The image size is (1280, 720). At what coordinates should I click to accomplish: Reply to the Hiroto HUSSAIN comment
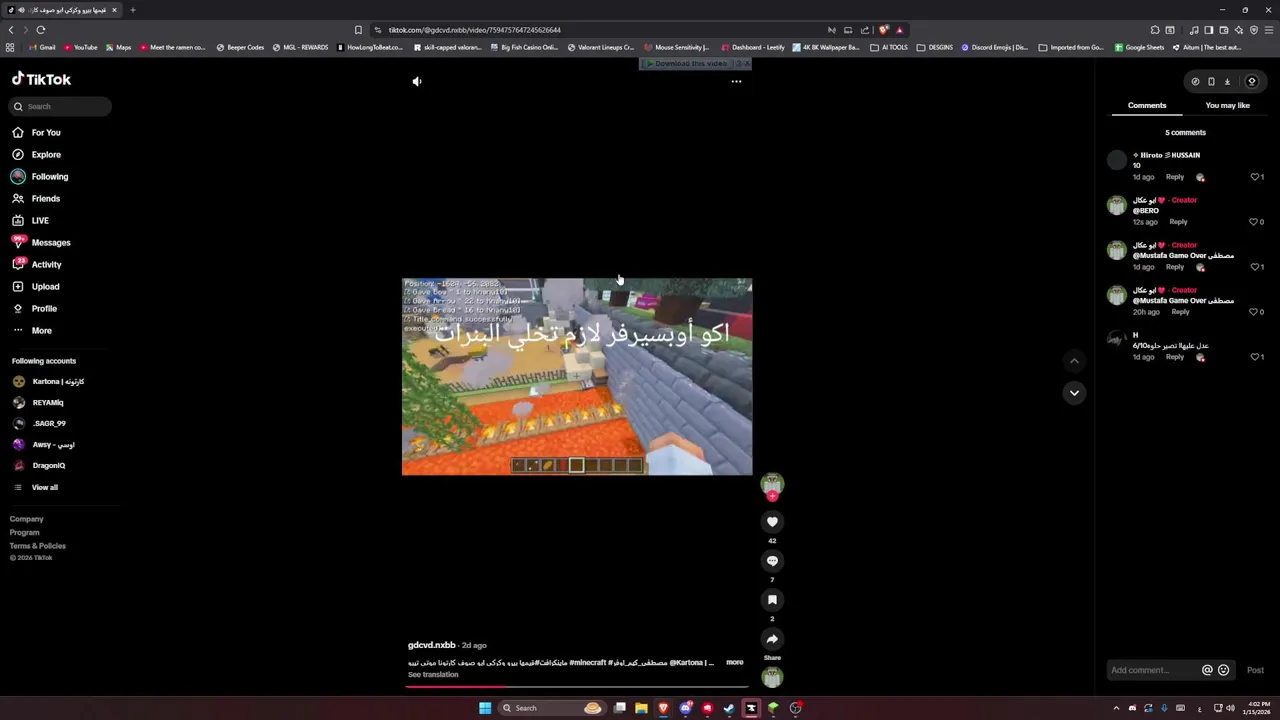tap(1175, 177)
